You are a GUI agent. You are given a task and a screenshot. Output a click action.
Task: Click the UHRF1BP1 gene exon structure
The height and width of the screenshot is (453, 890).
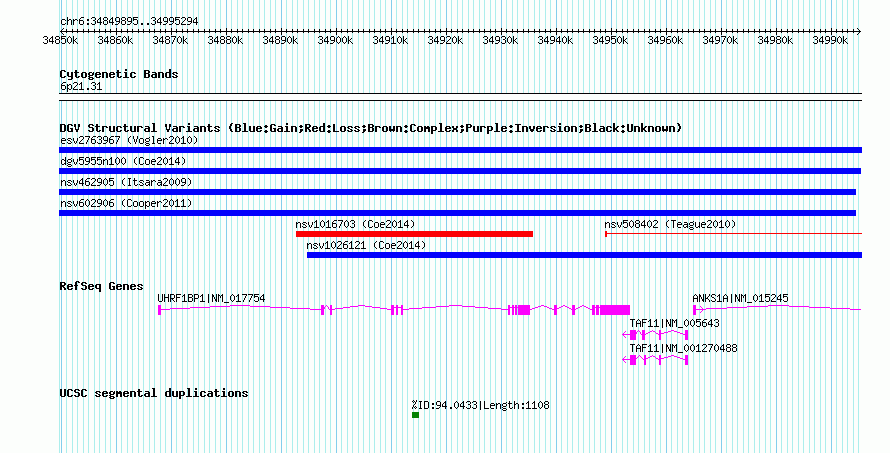click(x=394, y=309)
